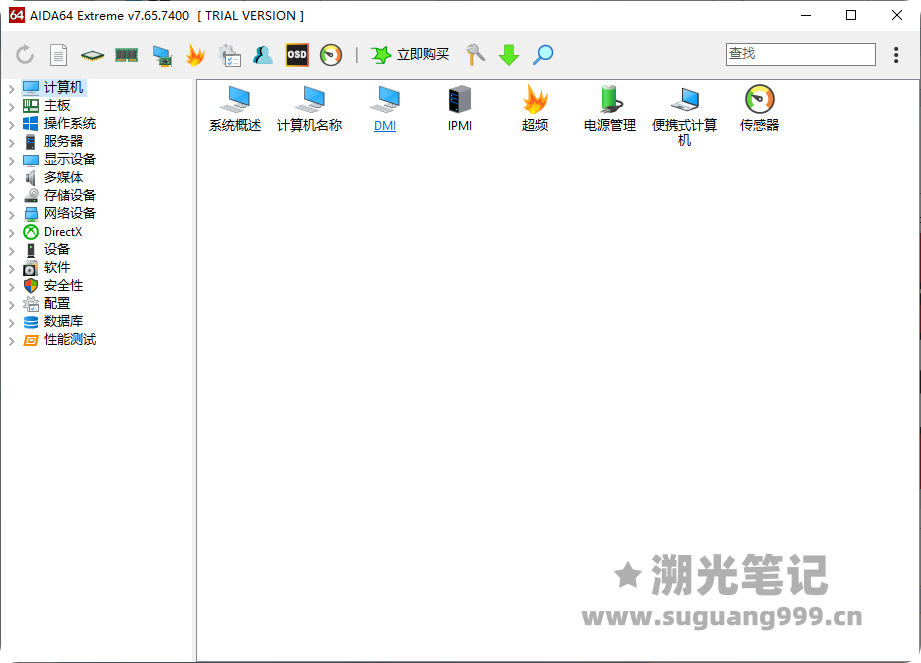921x663 pixels.
Task: Expand the 安全性 tree node
Action: [11, 287]
